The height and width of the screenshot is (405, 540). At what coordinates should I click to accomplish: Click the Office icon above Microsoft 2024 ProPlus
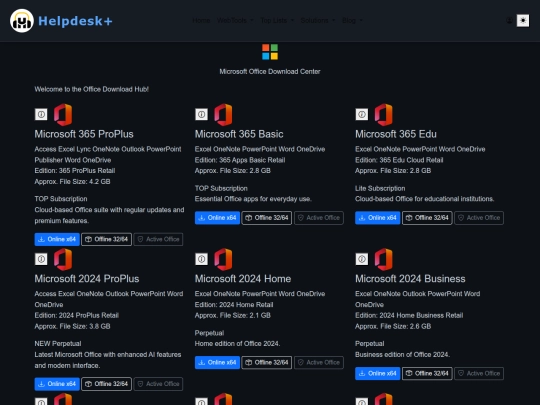[x=63, y=259]
